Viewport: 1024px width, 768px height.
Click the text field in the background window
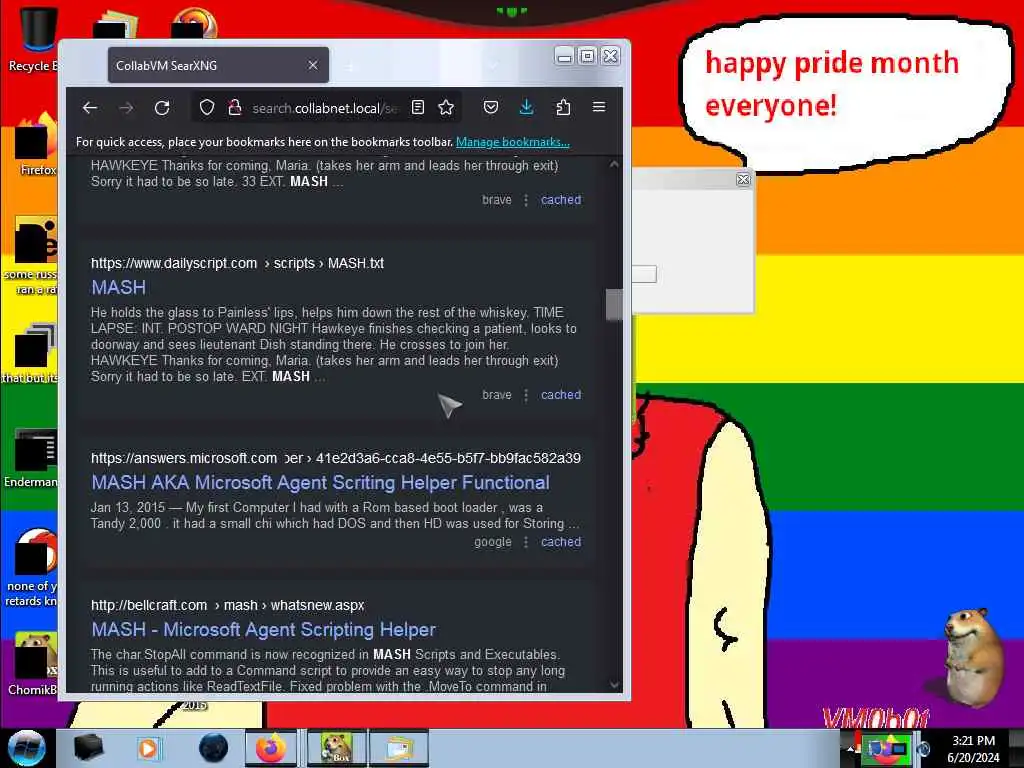coord(643,274)
